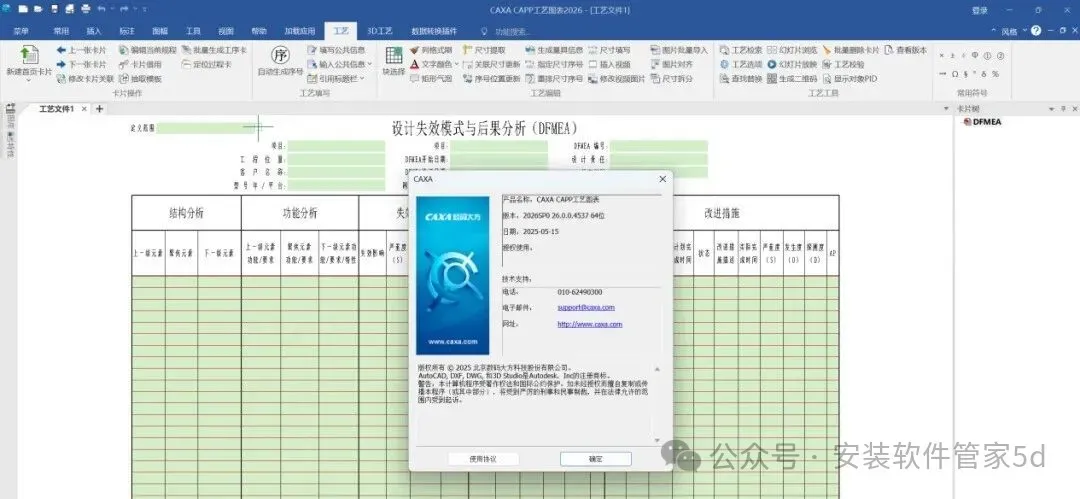
Task: Expand 输入公共信息 dropdown
Action: pyautogui.click(x=370, y=64)
